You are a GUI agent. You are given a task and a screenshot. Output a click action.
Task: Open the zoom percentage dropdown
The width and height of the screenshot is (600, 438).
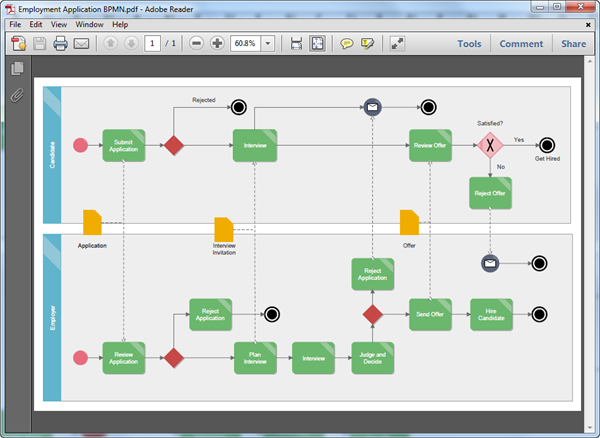point(268,44)
